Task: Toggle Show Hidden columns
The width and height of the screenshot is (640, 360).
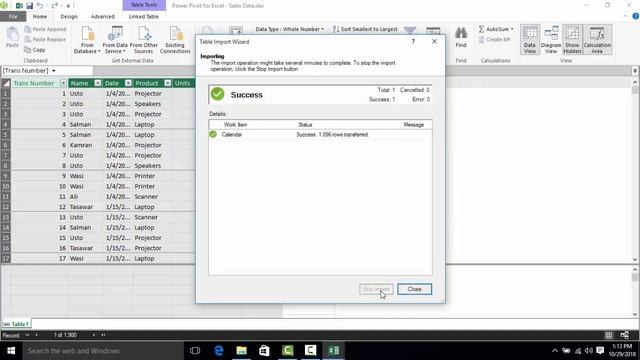Action: pos(572,40)
